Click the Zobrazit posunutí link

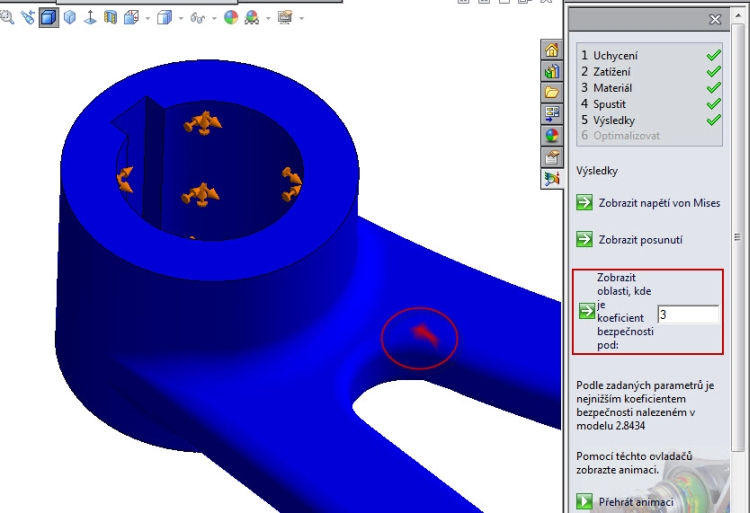[640, 240]
